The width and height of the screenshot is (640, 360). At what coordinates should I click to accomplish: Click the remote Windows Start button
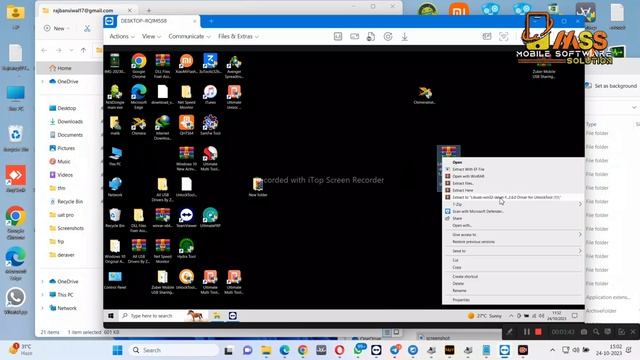tap(111, 316)
